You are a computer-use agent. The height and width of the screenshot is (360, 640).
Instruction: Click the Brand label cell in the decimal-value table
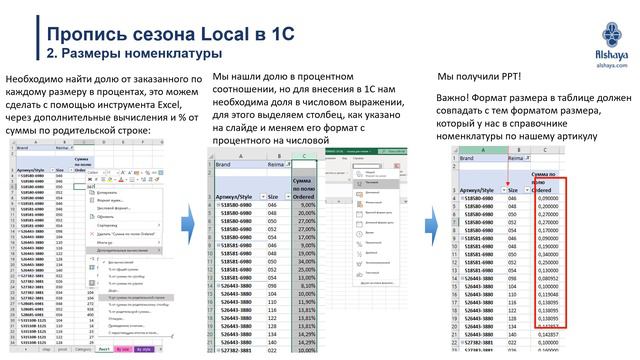click(483, 158)
